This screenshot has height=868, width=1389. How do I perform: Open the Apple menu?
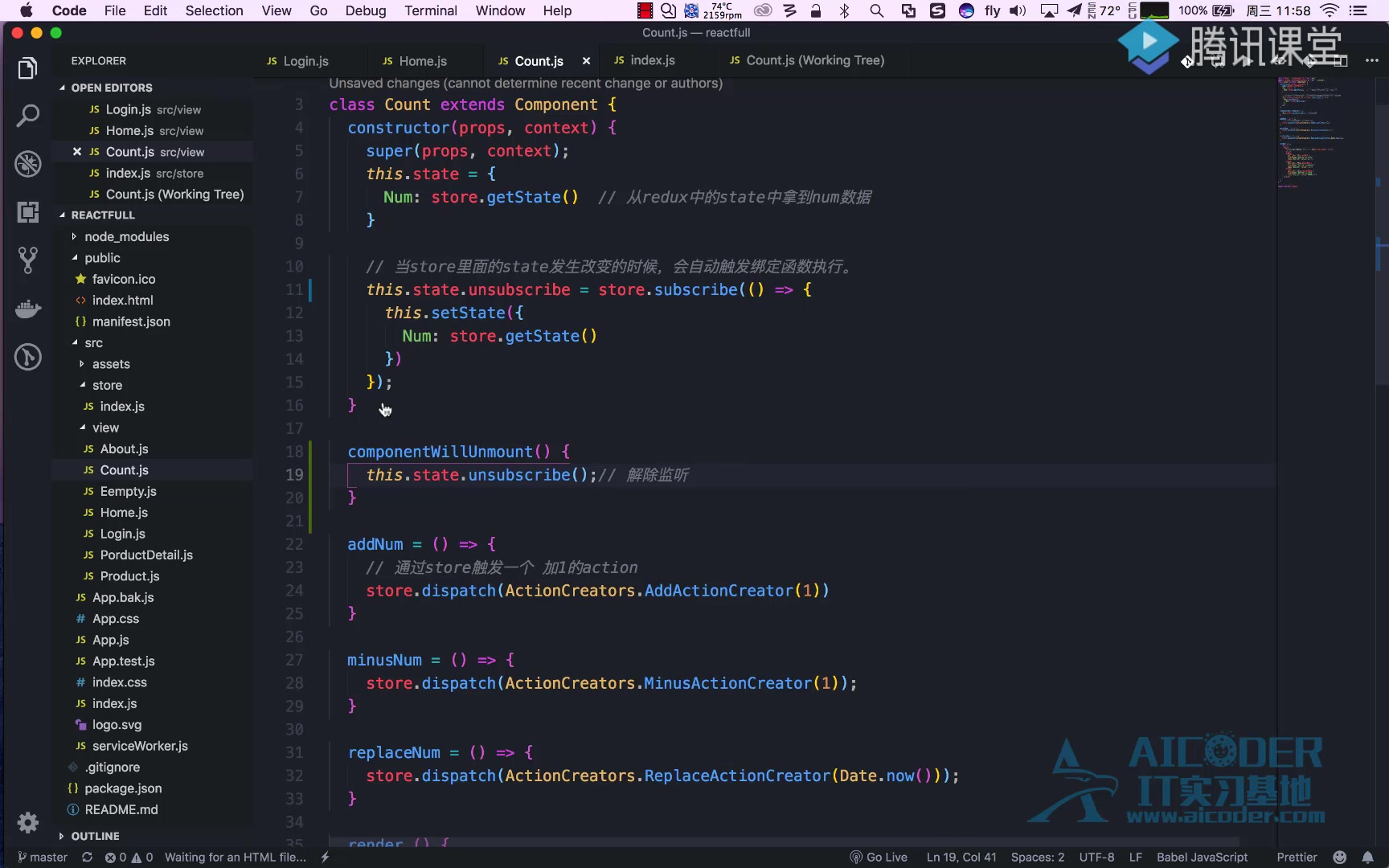[26, 10]
